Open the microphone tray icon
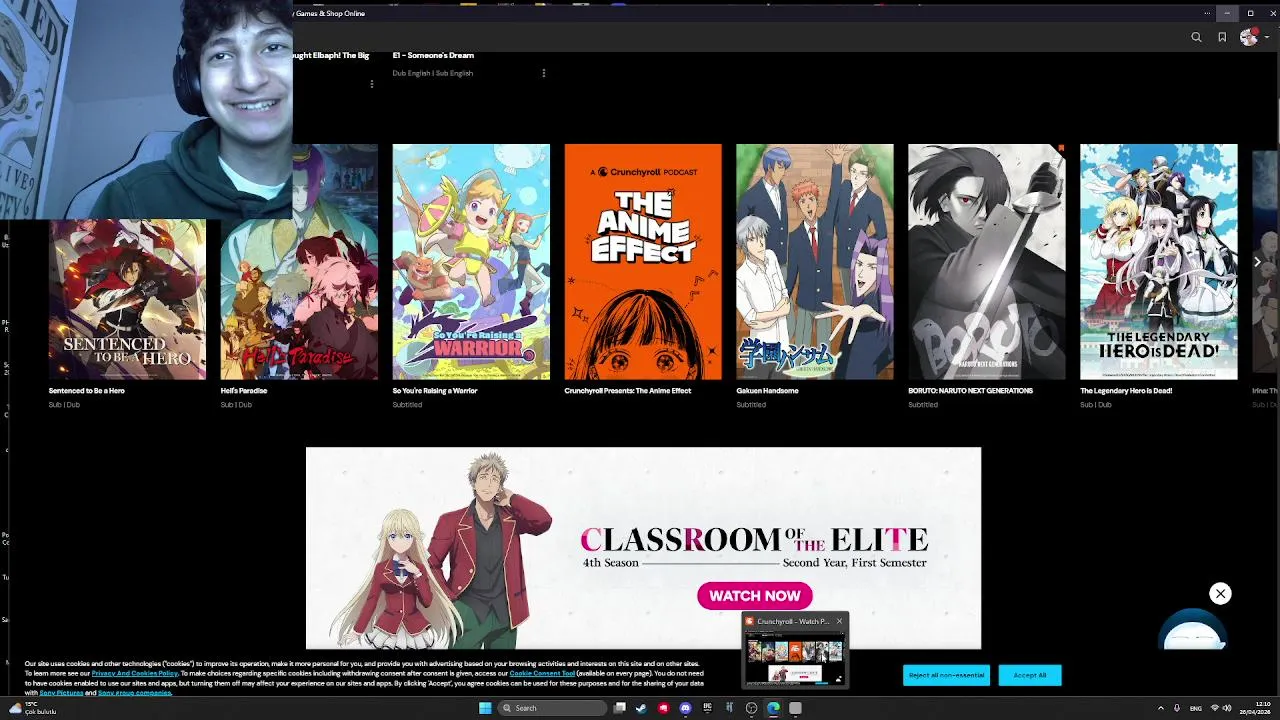This screenshot has width=1280, height=720. pos(1177,708)
